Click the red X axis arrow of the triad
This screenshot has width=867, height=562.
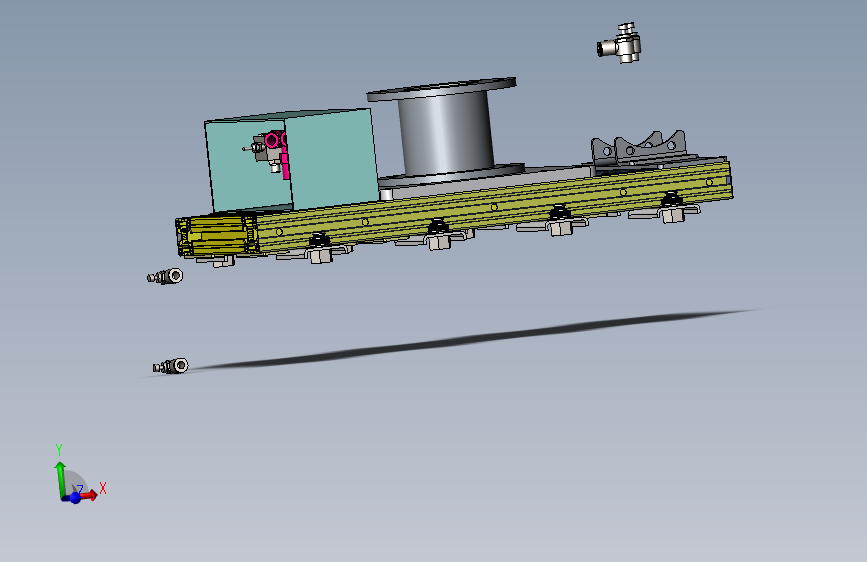click(90, 495)
